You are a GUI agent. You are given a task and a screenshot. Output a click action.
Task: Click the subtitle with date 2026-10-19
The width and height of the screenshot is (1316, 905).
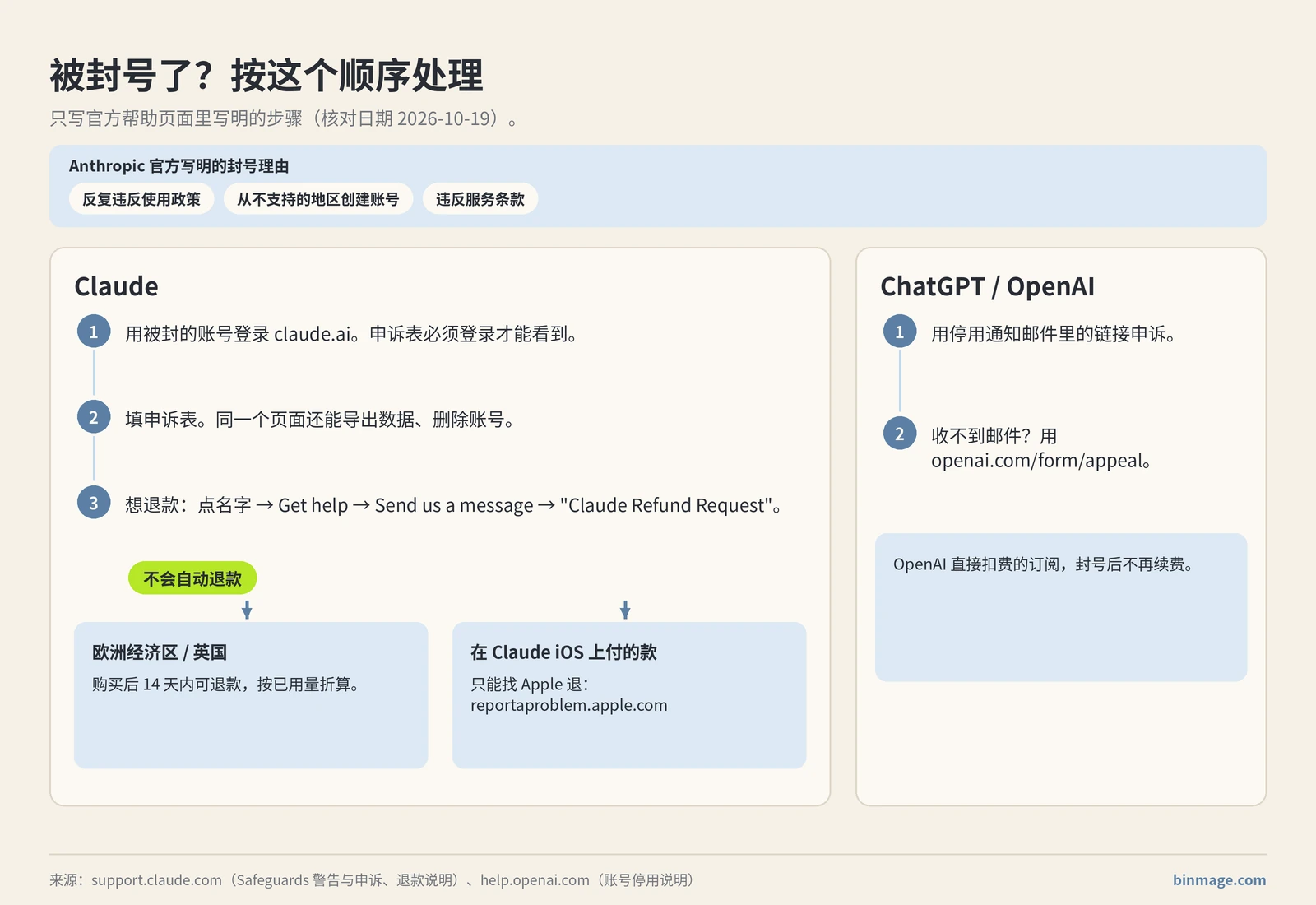coord(285,118)
